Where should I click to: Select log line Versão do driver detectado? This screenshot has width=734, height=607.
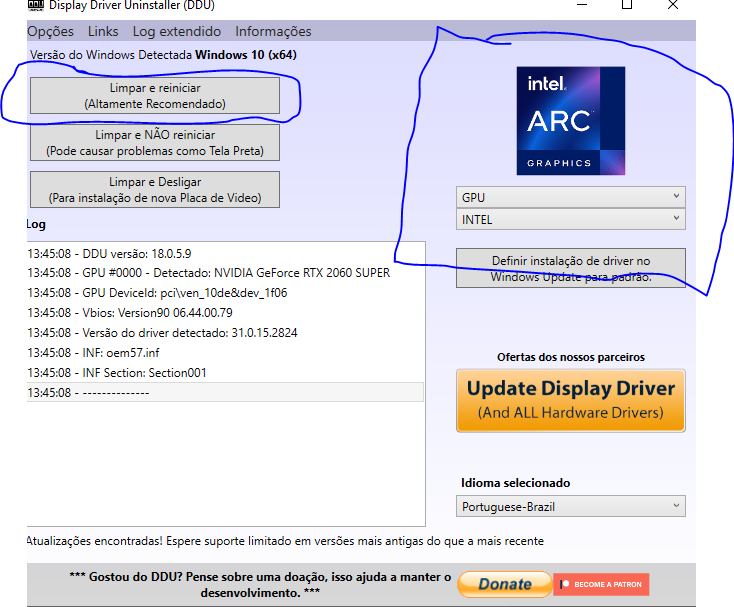[x=226, y=333]
